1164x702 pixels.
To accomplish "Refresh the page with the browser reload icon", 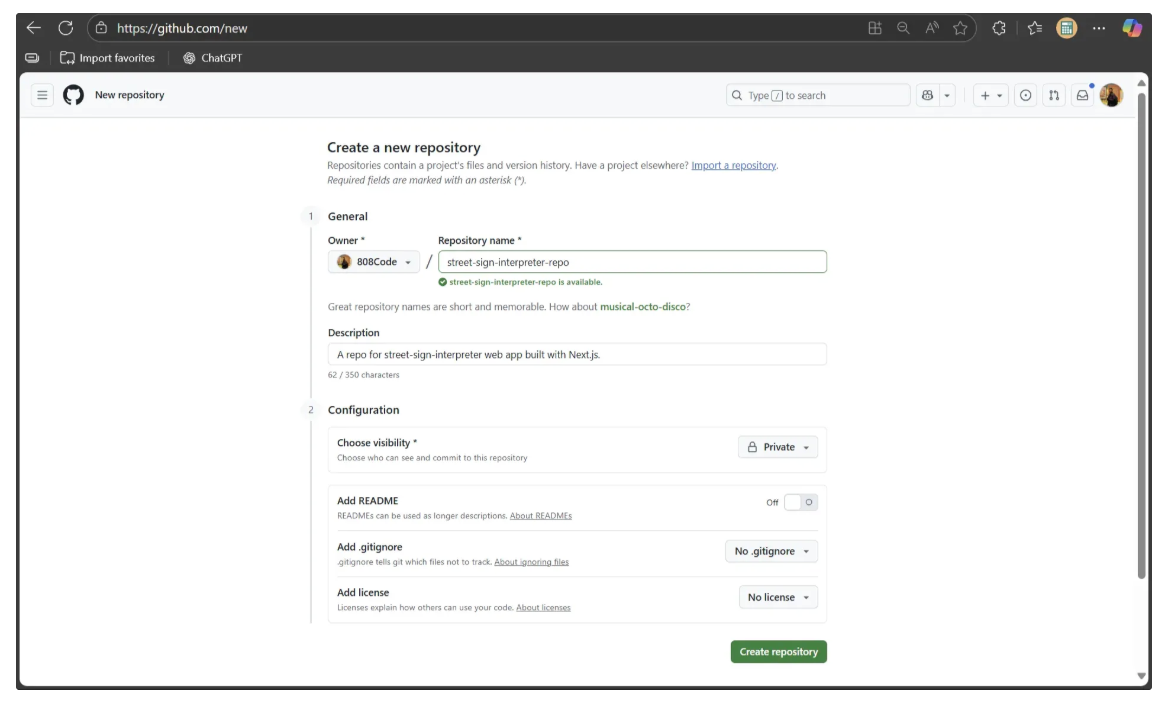I will pyautogui.click(x=66, y=28).
